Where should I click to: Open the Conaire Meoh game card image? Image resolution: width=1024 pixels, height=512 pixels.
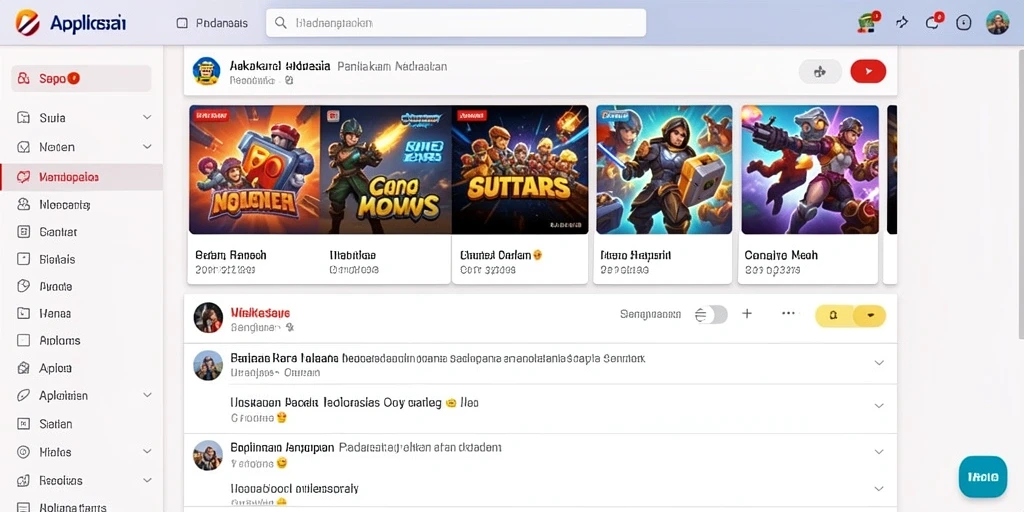[x=810, y=170]
